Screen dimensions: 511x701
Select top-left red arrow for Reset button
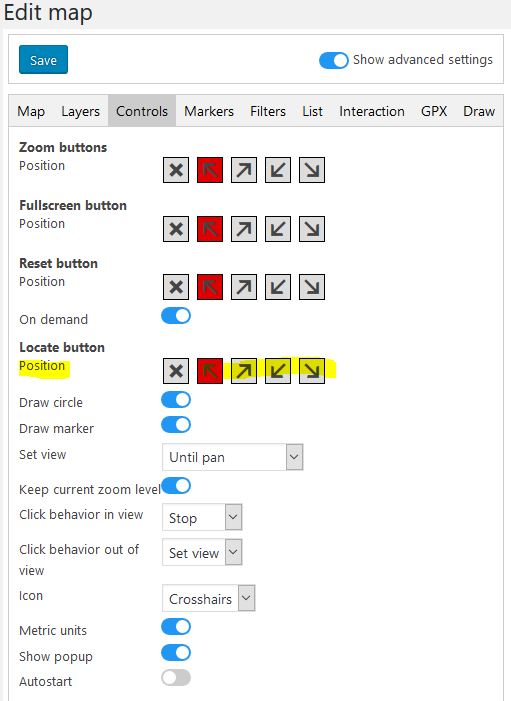210,287
